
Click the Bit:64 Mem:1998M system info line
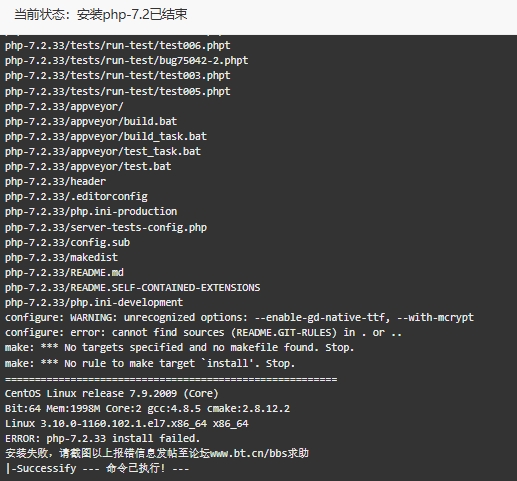pyautogui.click(x=147, y=408)
